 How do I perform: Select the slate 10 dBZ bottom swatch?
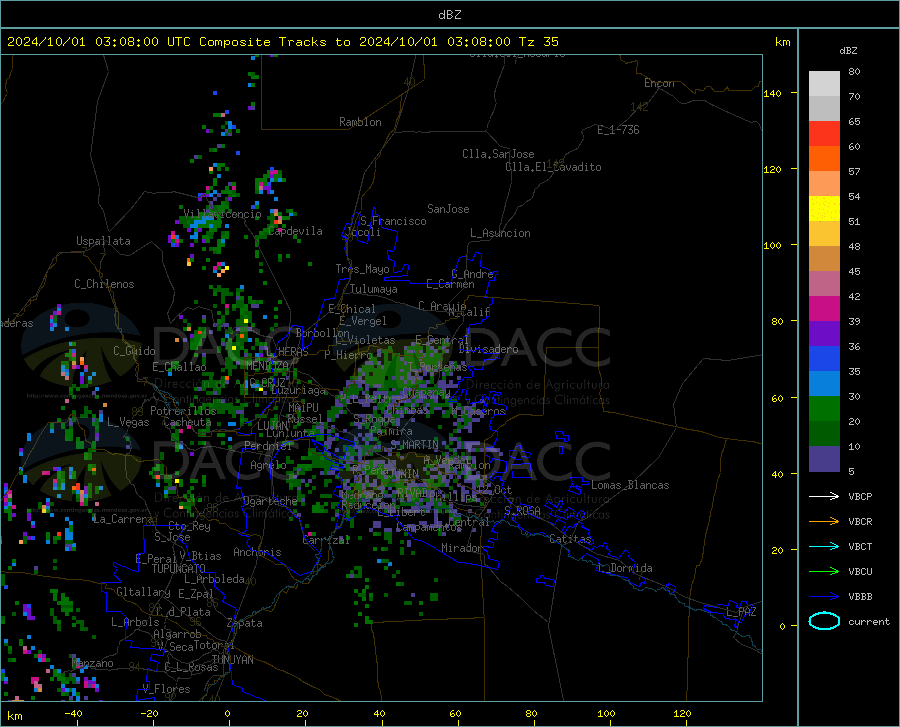click(x=824, y=459)
